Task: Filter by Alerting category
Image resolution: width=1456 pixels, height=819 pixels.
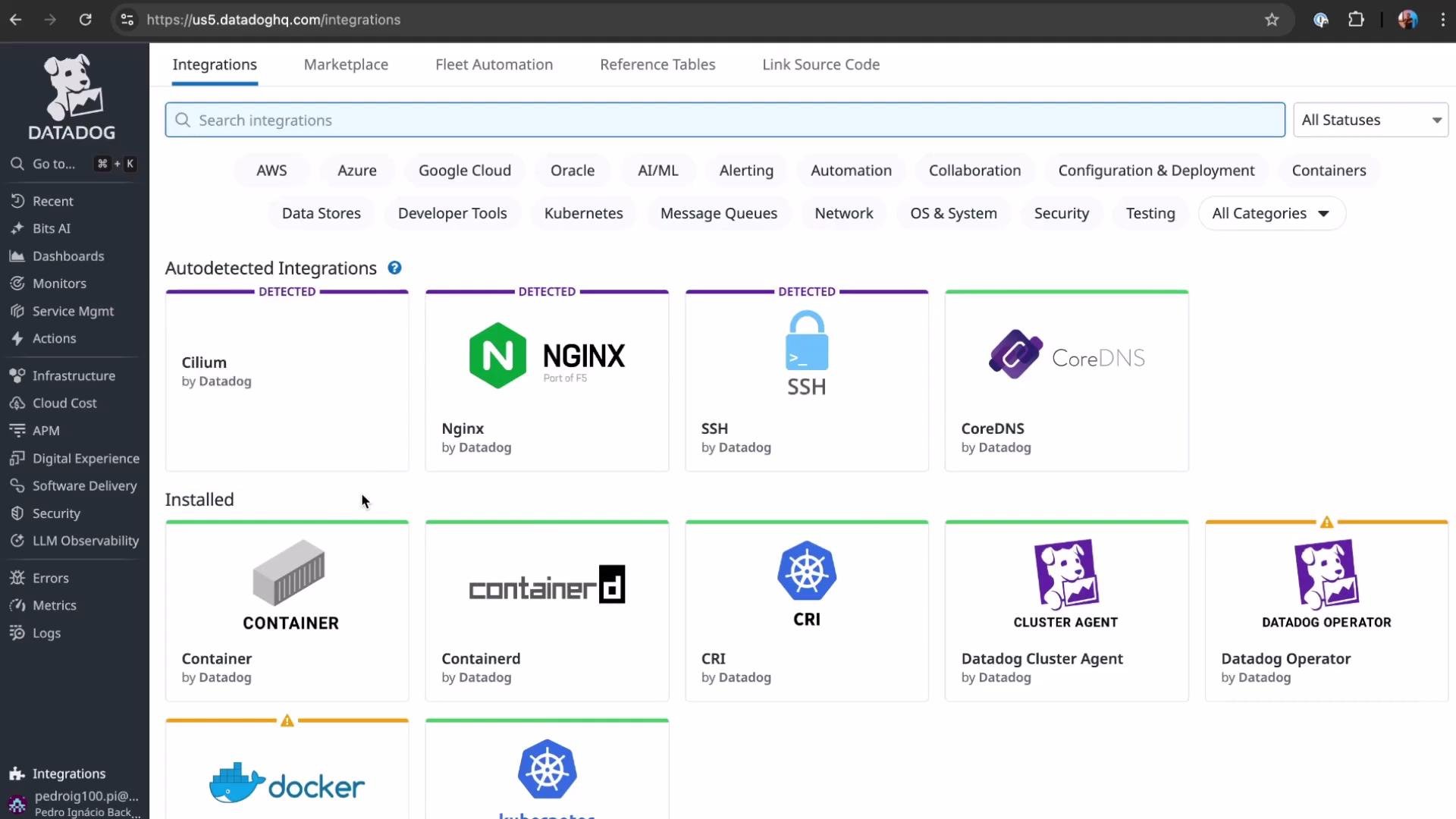Action: coord(746,171)
